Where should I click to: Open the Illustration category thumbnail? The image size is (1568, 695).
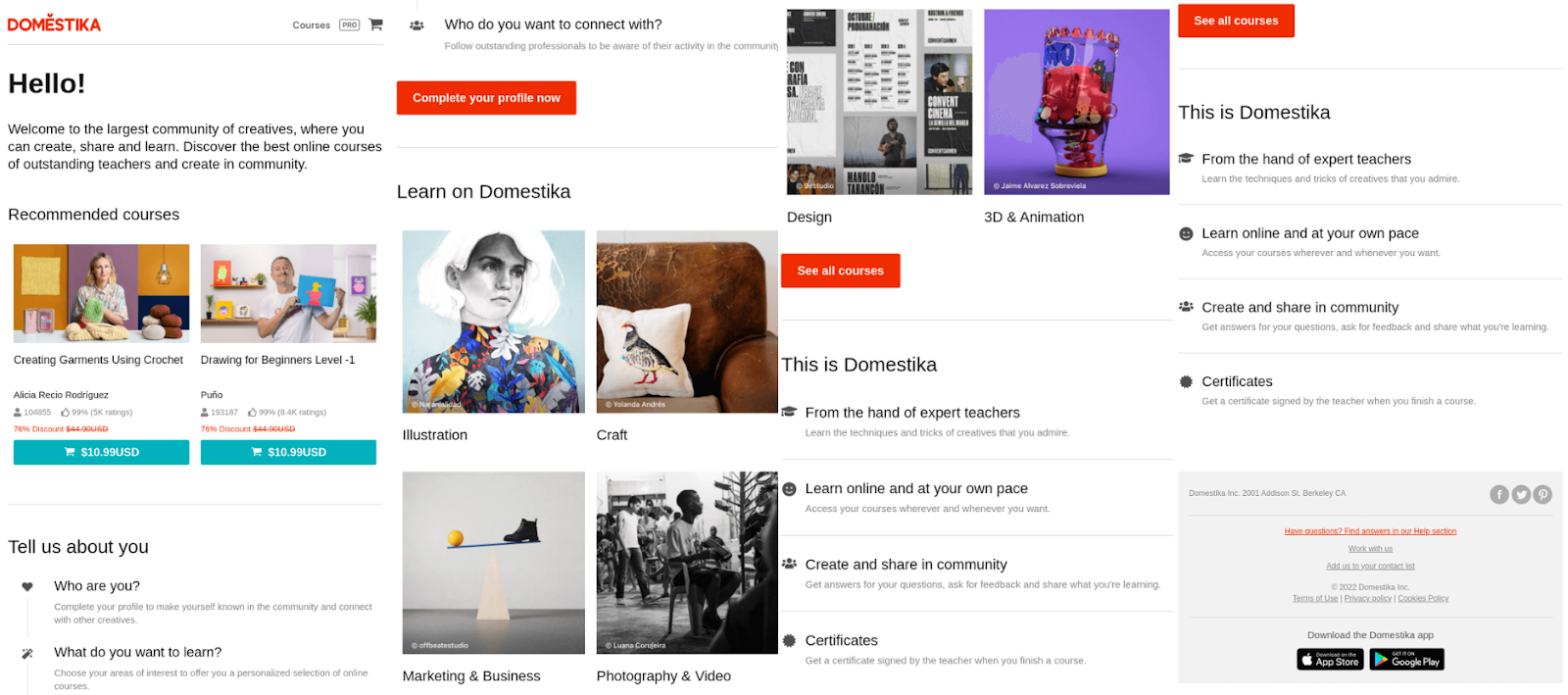pos(493,322)
